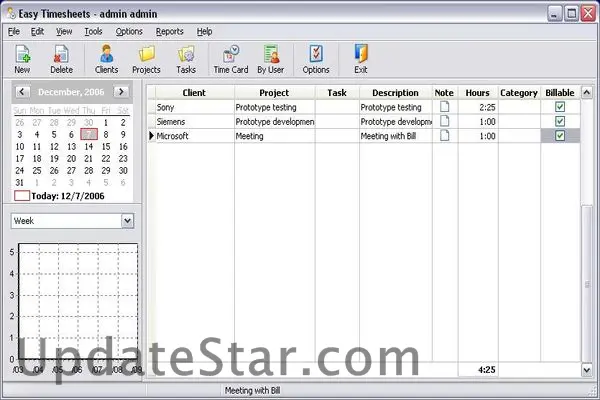
Task: Open the Help menu
Action: [204, 31]
